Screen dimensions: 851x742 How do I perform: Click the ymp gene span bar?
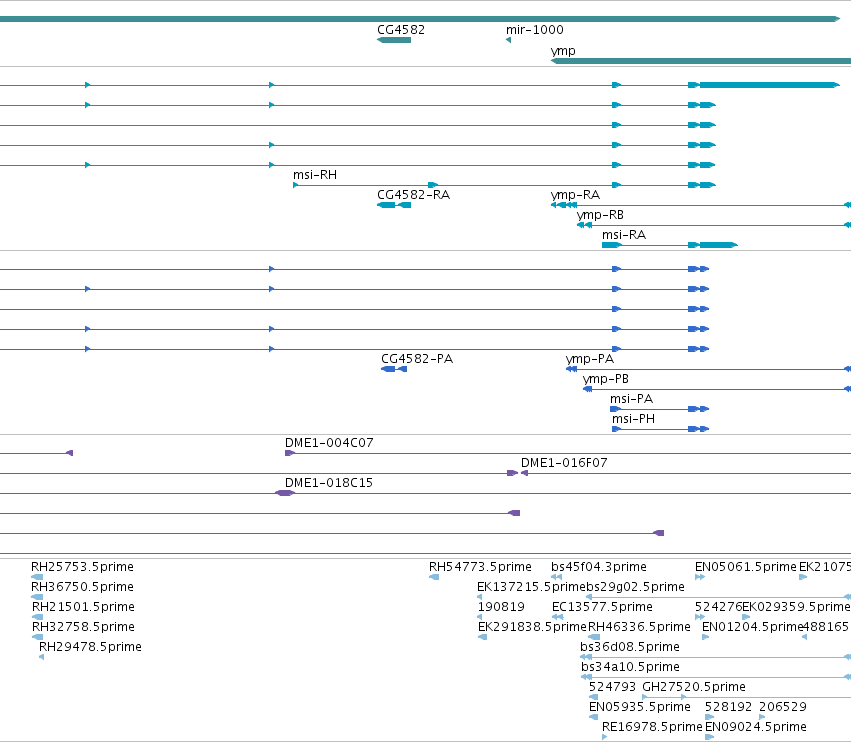701,61
